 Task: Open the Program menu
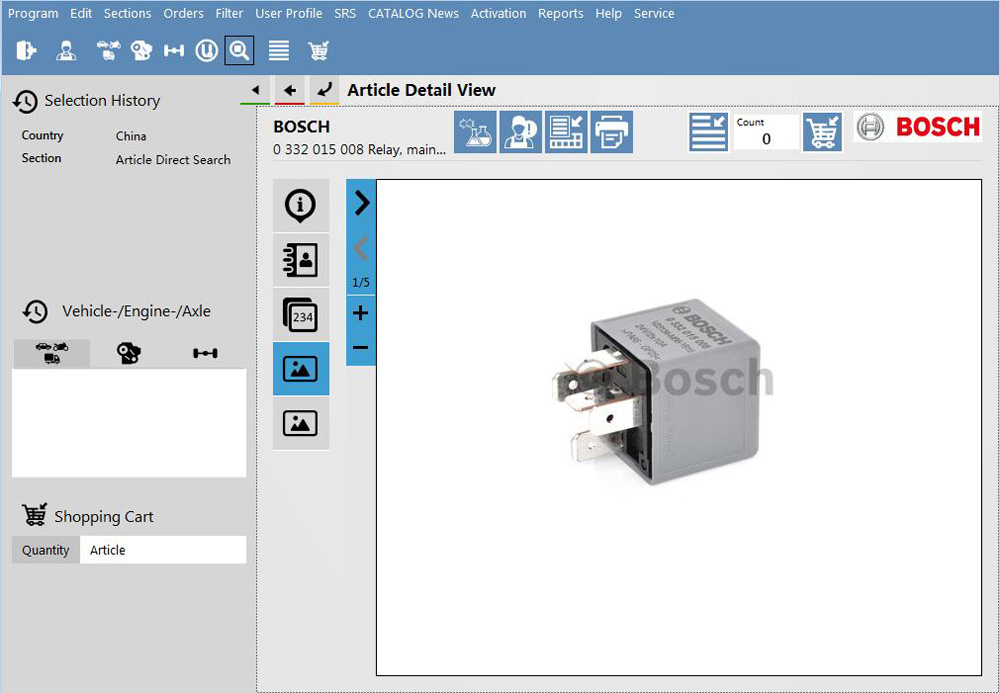33,13
